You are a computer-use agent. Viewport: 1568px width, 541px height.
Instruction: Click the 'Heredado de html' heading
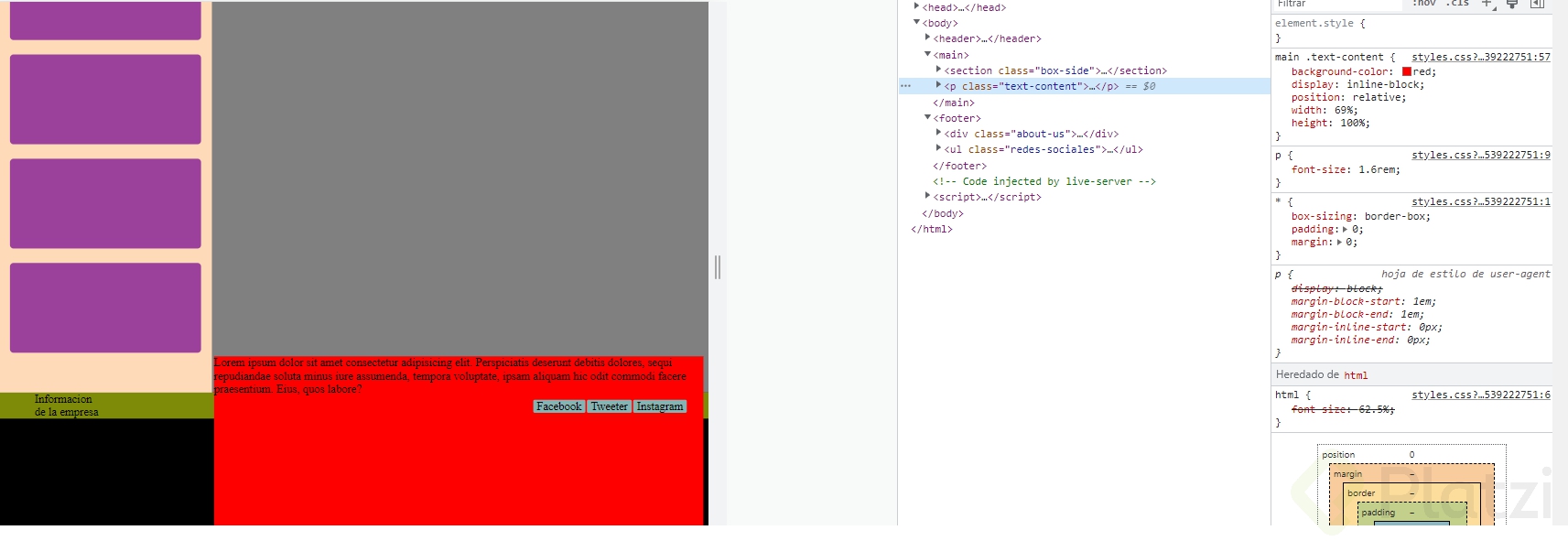[x=1322, y=375]
